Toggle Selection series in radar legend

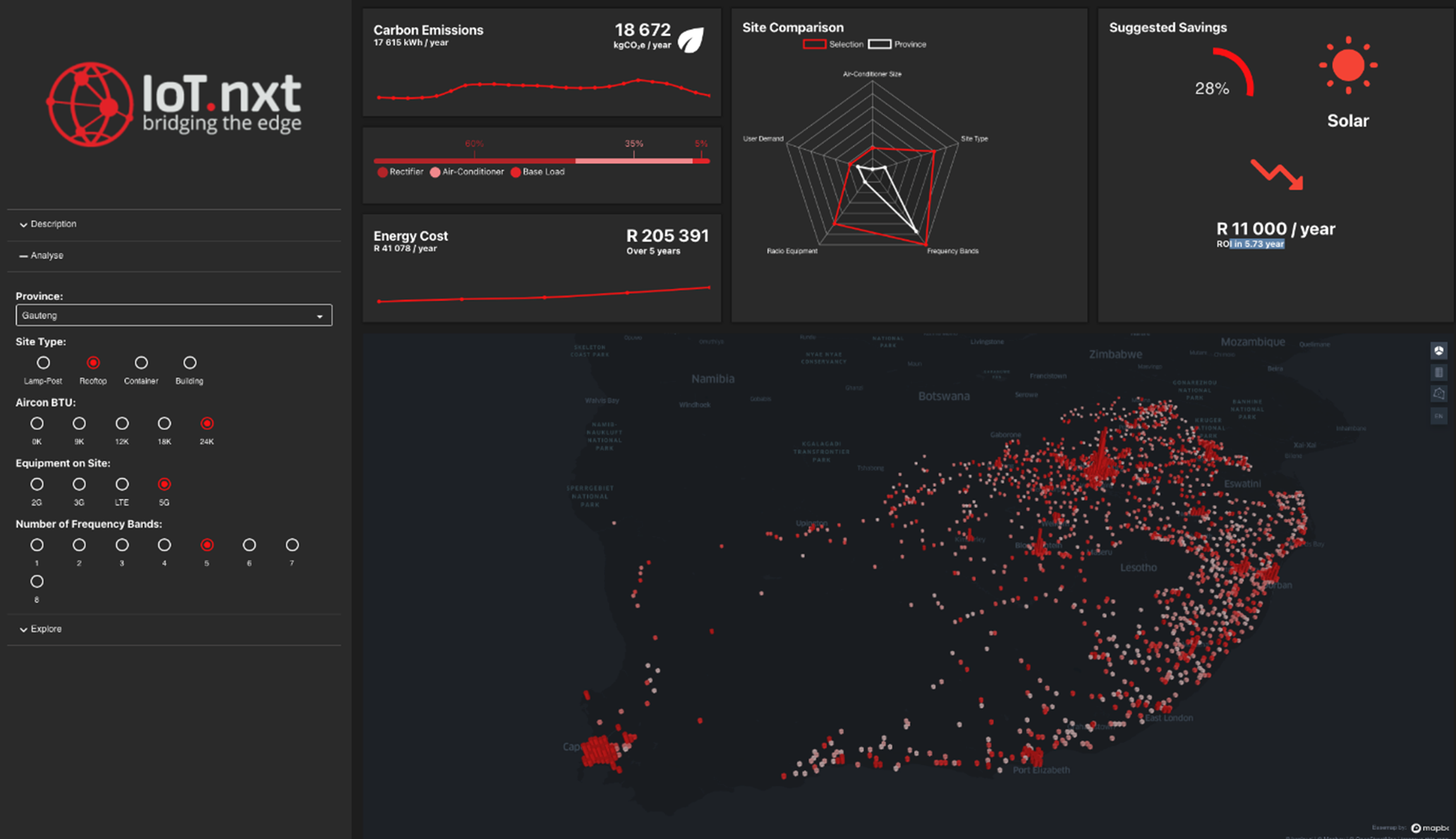833,44
